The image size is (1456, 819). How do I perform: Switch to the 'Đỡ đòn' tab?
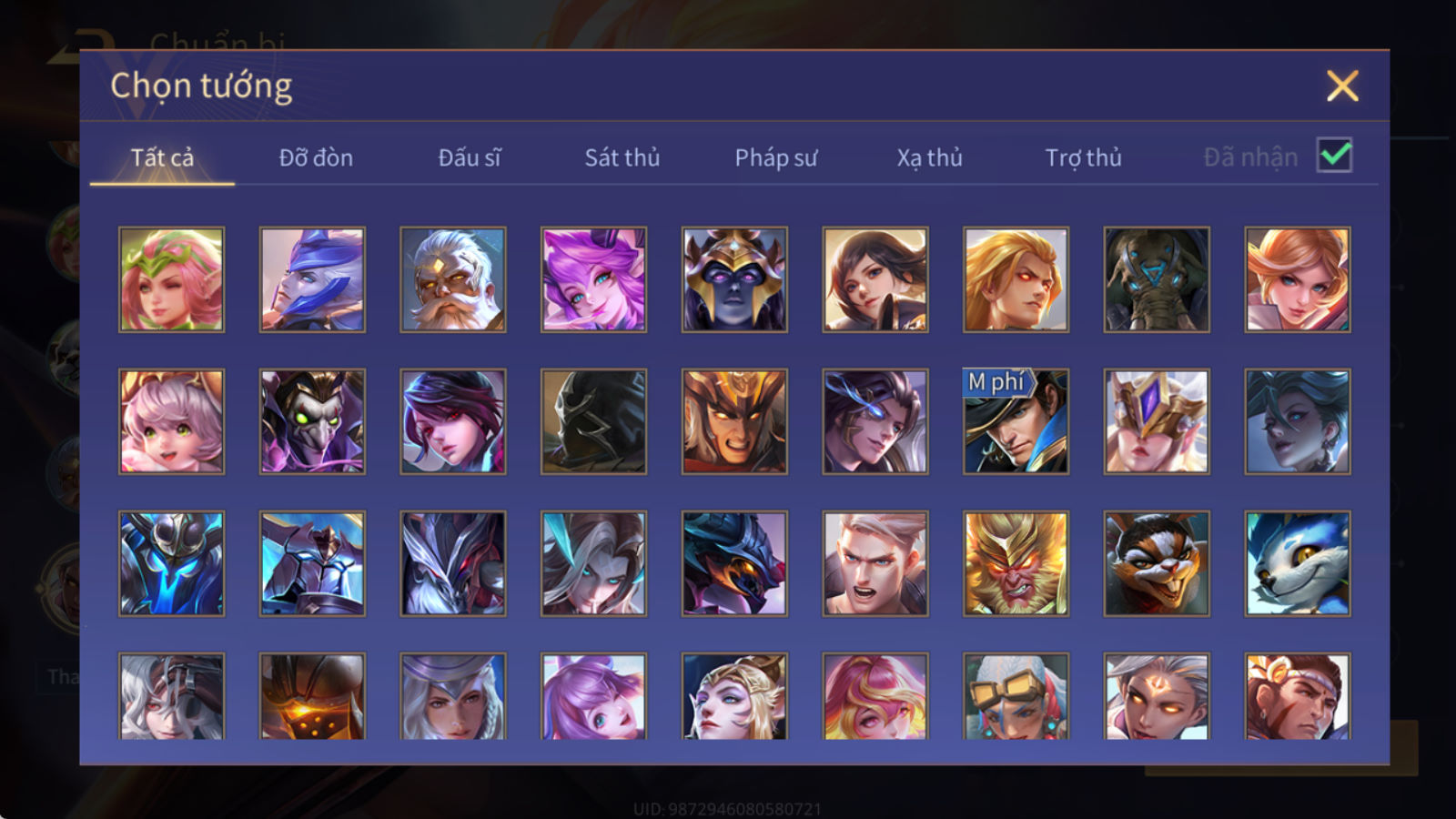pyautogui.click(x=316, y=157)
